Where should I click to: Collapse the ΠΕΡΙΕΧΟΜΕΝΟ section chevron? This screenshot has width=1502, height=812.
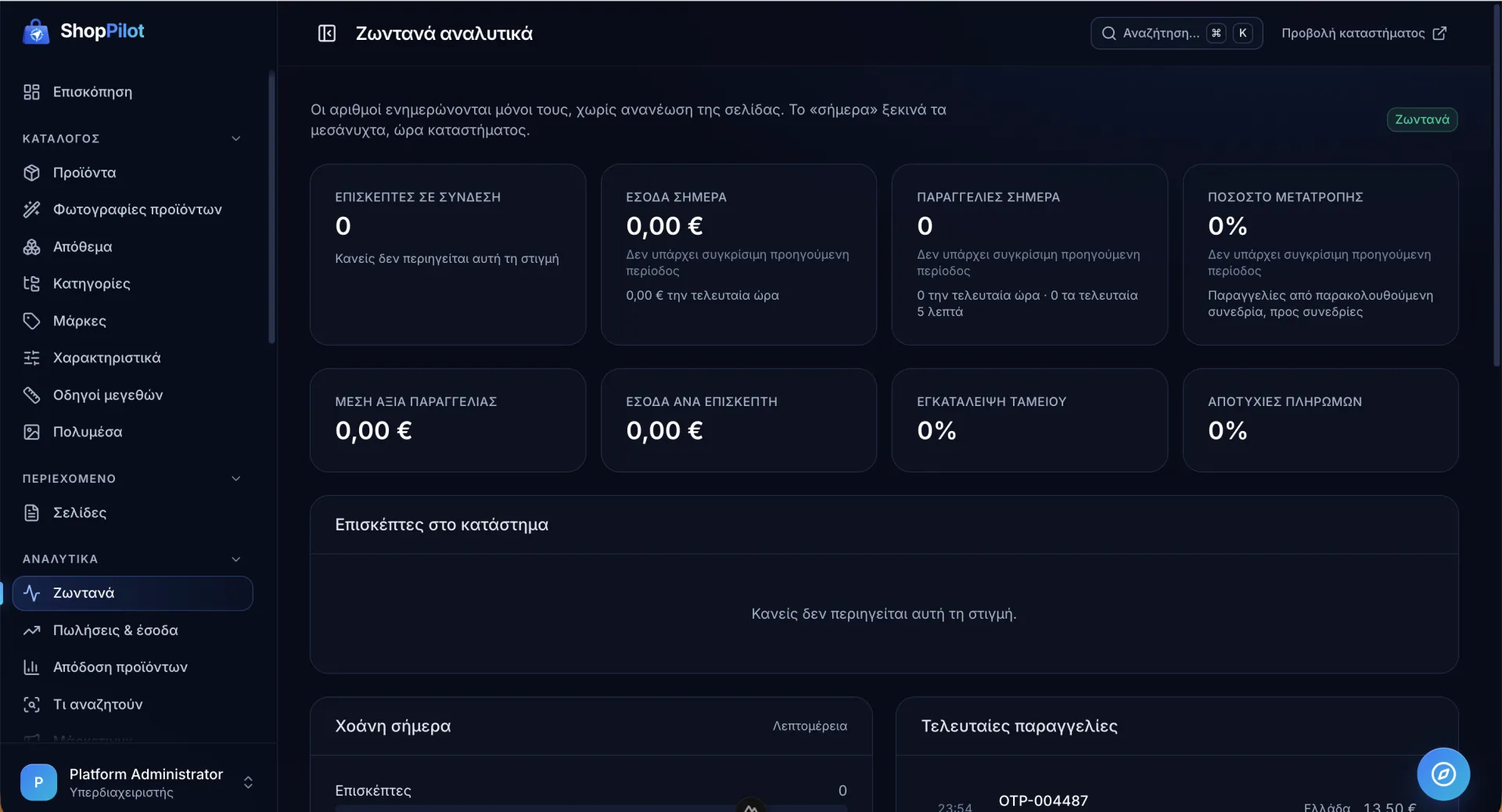click(236, 478)
